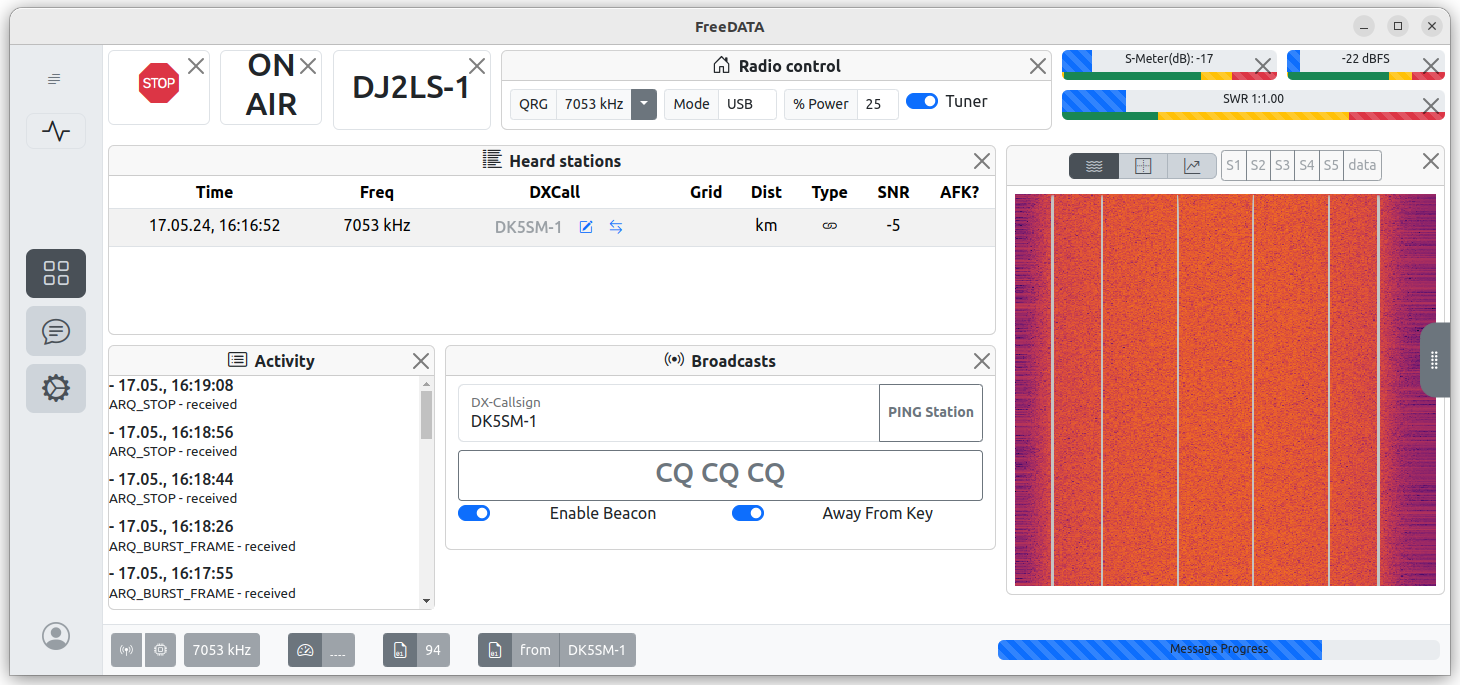
Task: Select the S2 signal level button
Action: (1258, 166)
